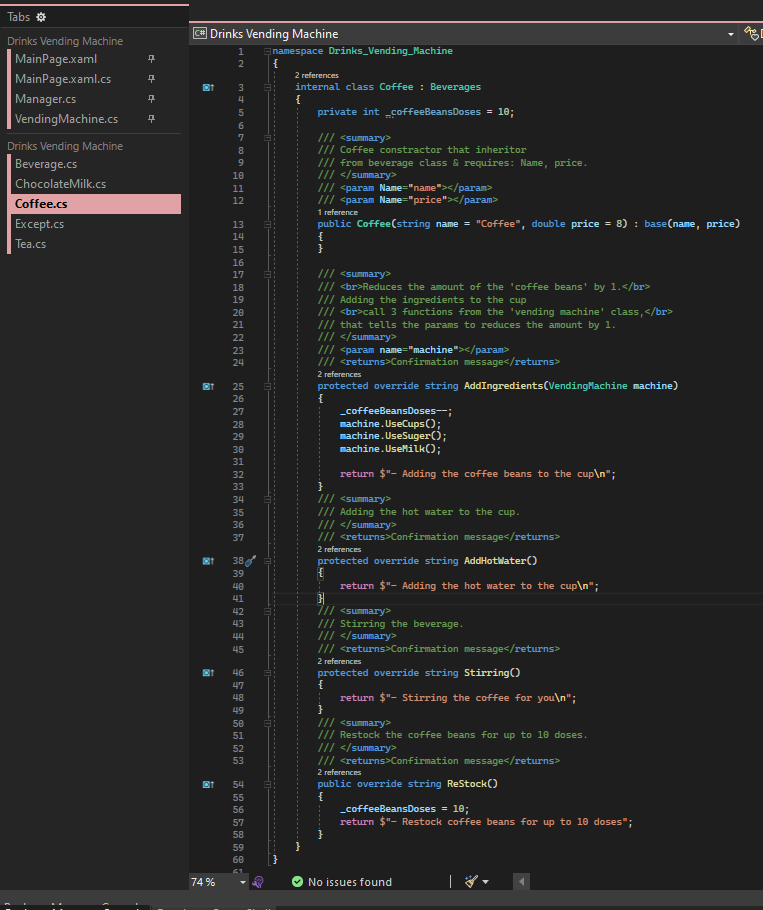Unpin the MainPage.xaml tab

coord(151,58)
